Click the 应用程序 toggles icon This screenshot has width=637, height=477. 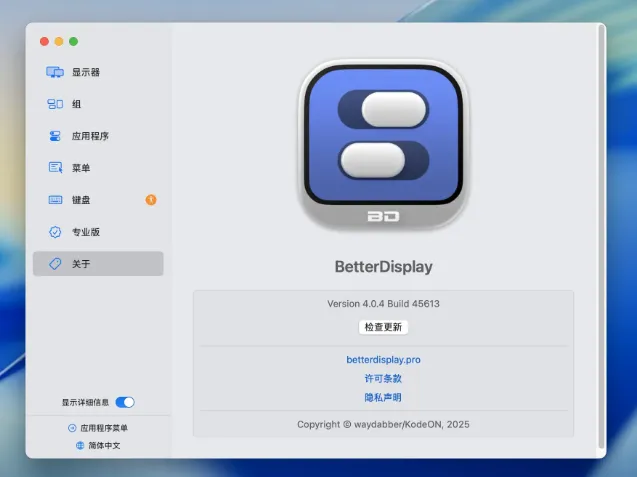[x=55, y=136]
